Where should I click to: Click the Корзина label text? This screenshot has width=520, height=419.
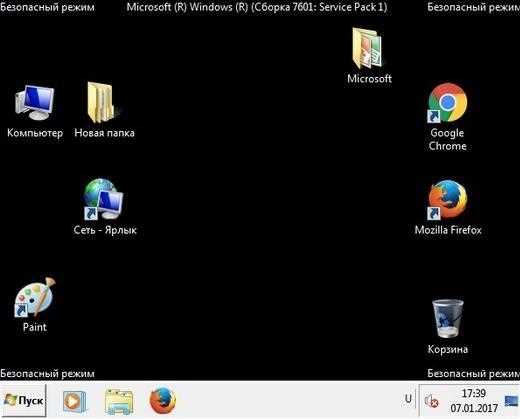pos(448,349)
